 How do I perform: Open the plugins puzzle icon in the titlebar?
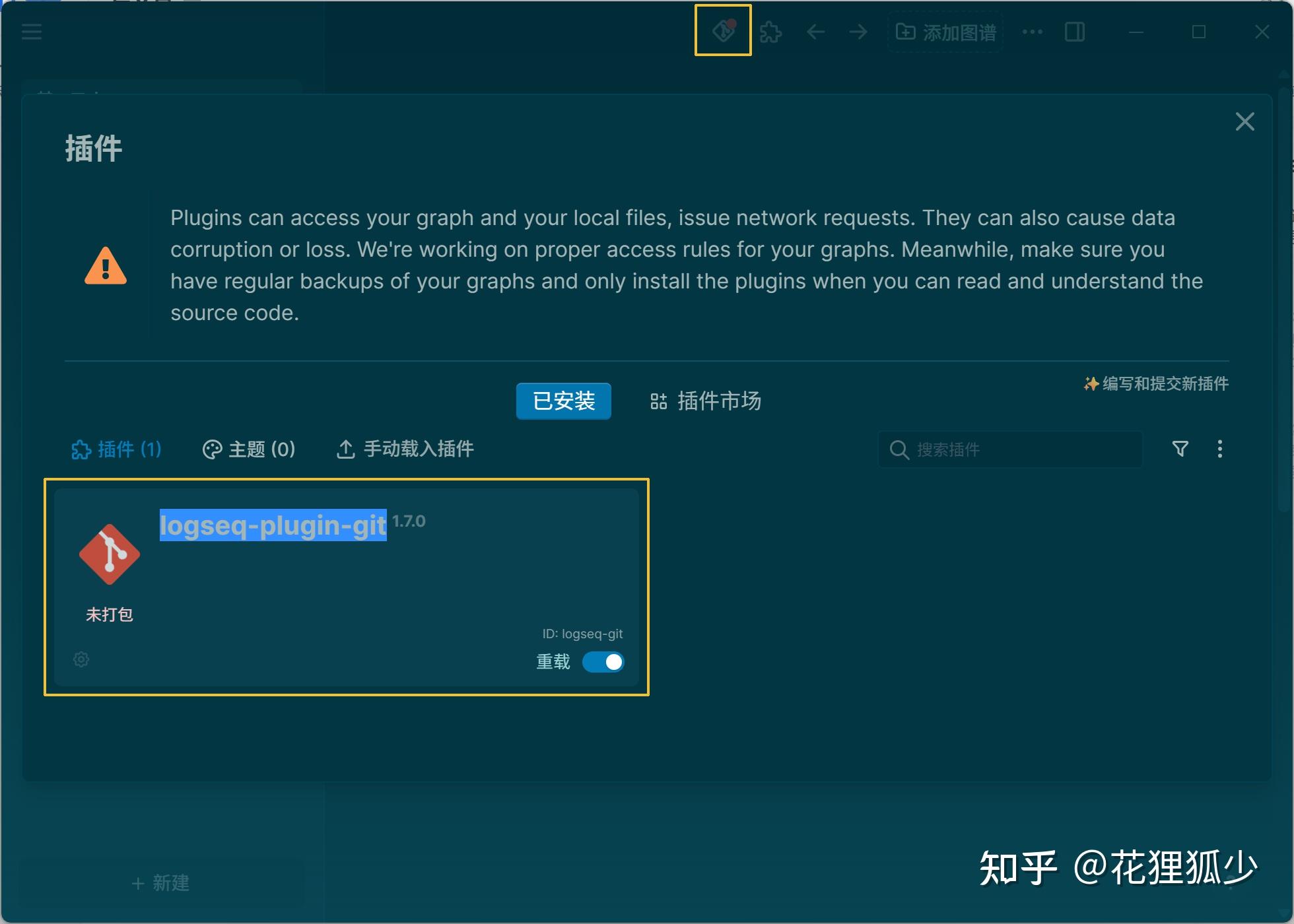point(771,31)
